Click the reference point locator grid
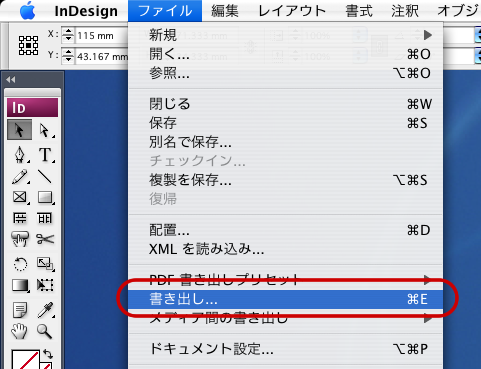Screen dimensions: 481x369 (28, 45)
